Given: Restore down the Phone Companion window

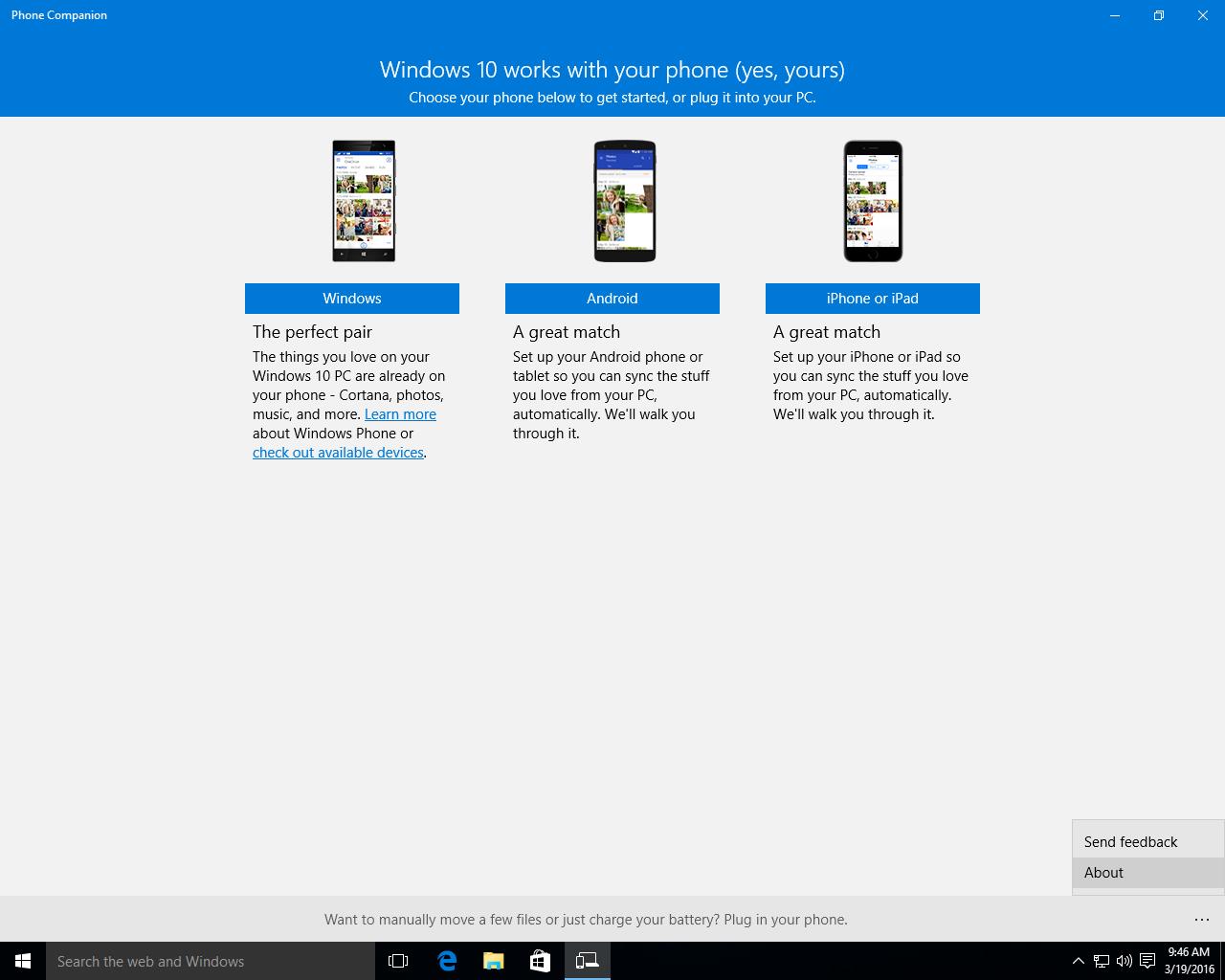Looking at the screenshot, I should pos(1159,15).
